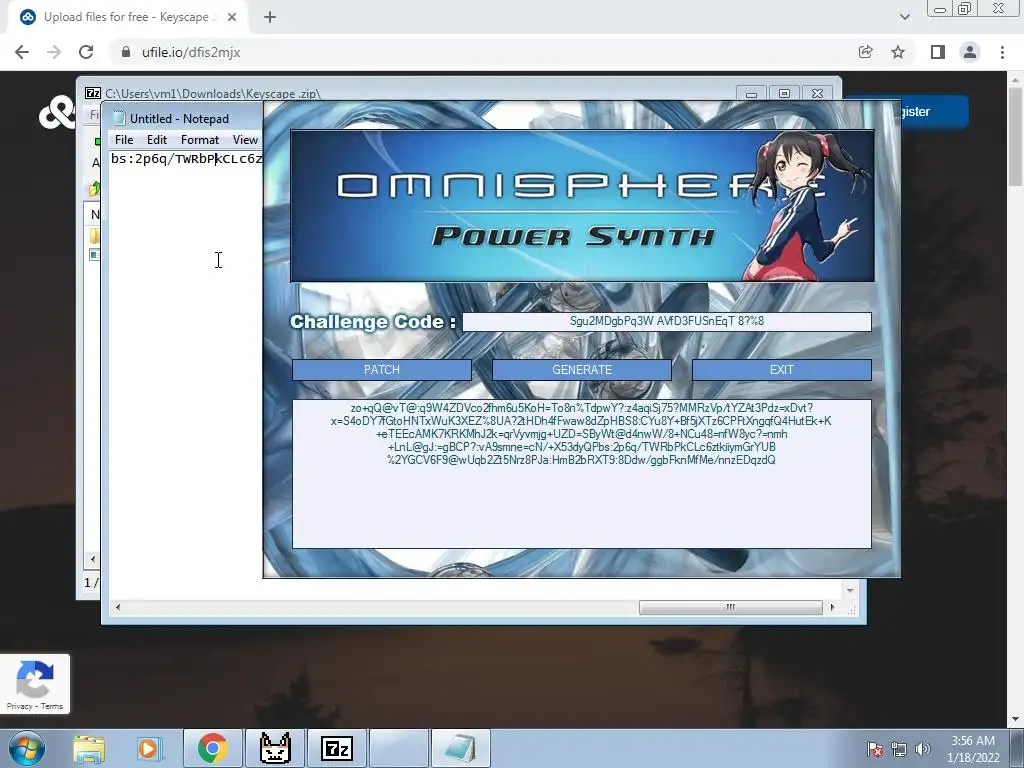Image resolution: width=1024 pixels, height=768 pixels.
Task: Open File Explorer from taskbar
Action: [x=89, y=748]
